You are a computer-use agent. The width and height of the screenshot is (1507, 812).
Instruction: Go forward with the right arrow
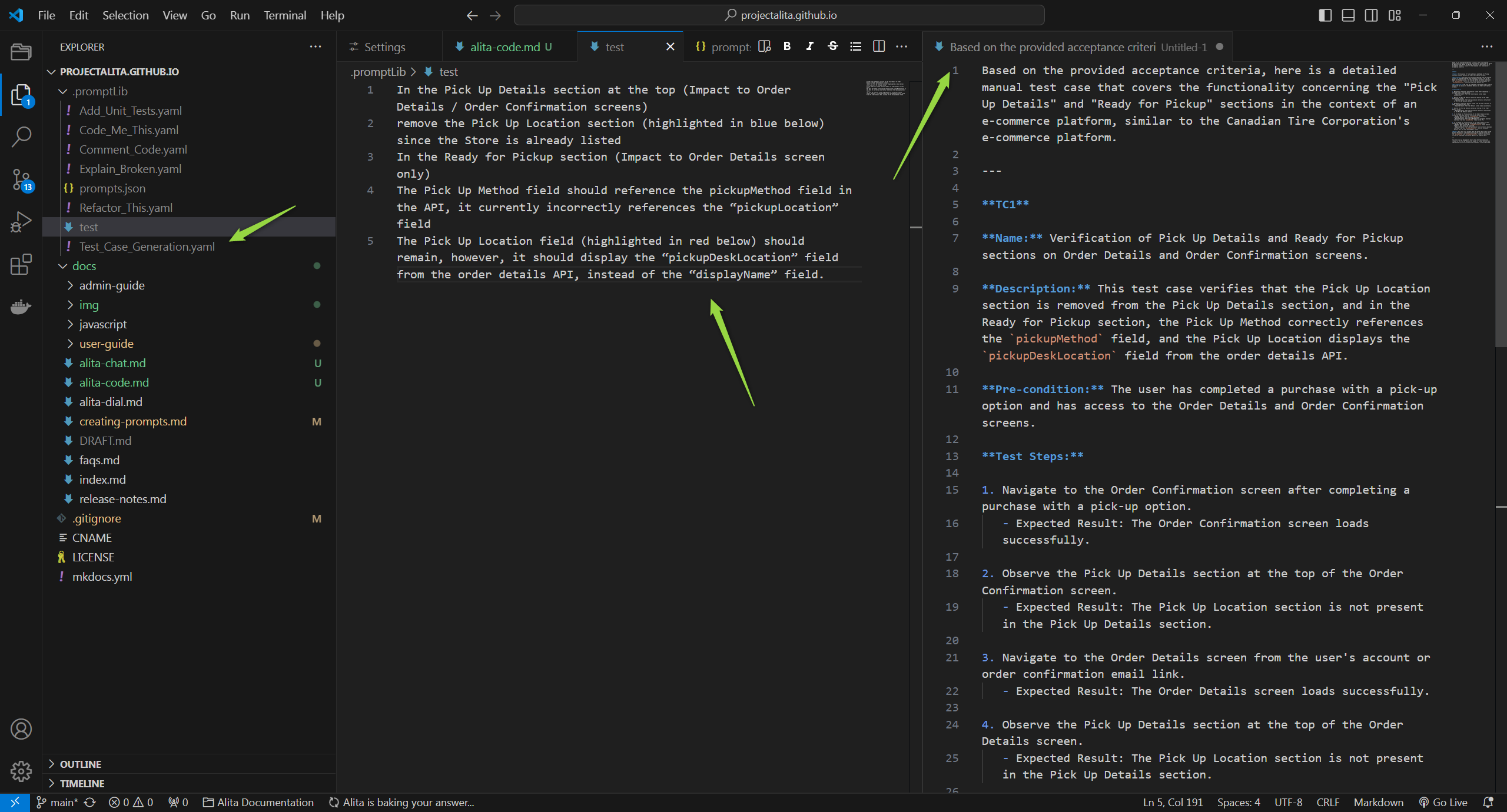click(495, 15)
